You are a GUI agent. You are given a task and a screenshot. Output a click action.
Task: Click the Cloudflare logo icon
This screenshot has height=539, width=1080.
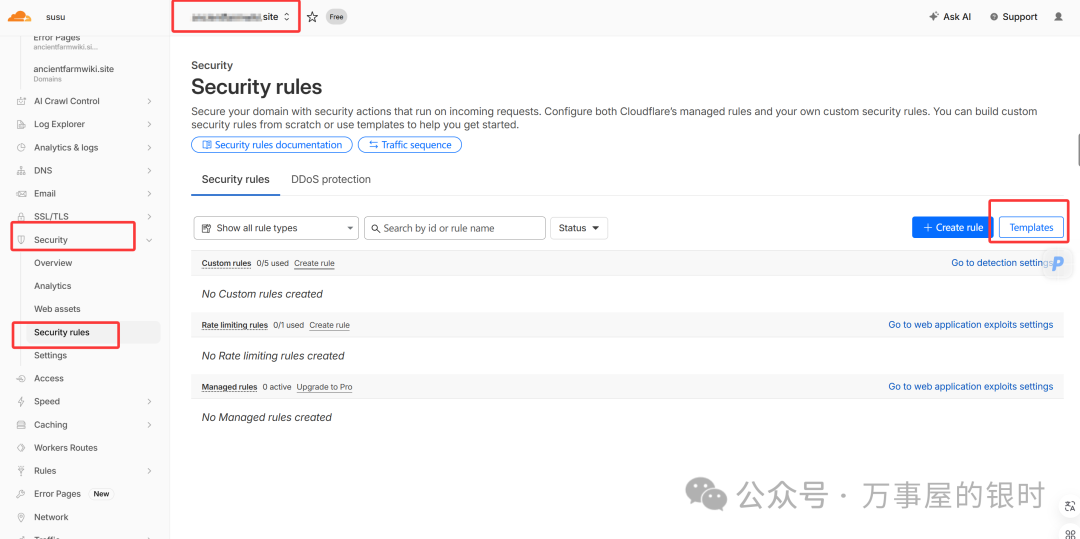pos(20,16)
